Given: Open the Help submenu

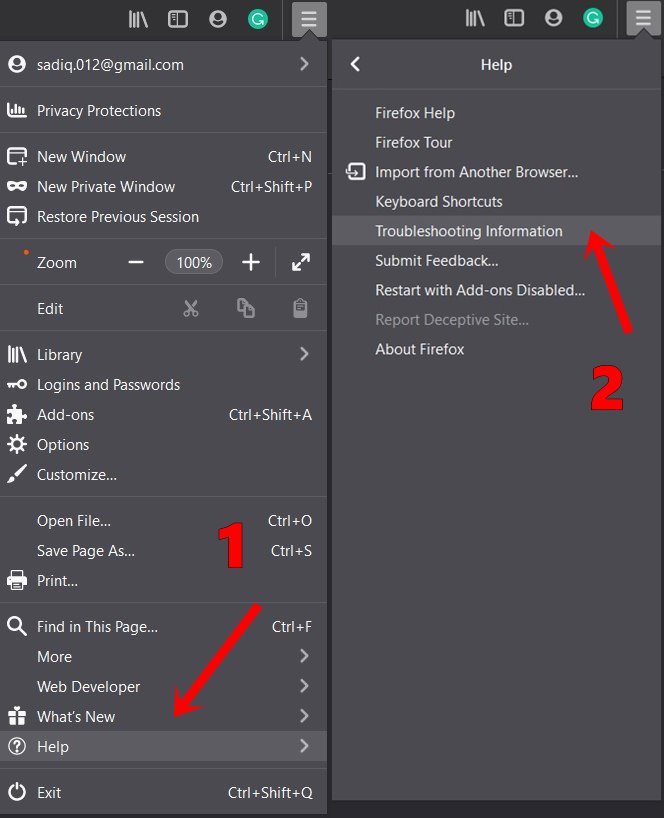Looking at the screenshot, I should tap(163, 746).
